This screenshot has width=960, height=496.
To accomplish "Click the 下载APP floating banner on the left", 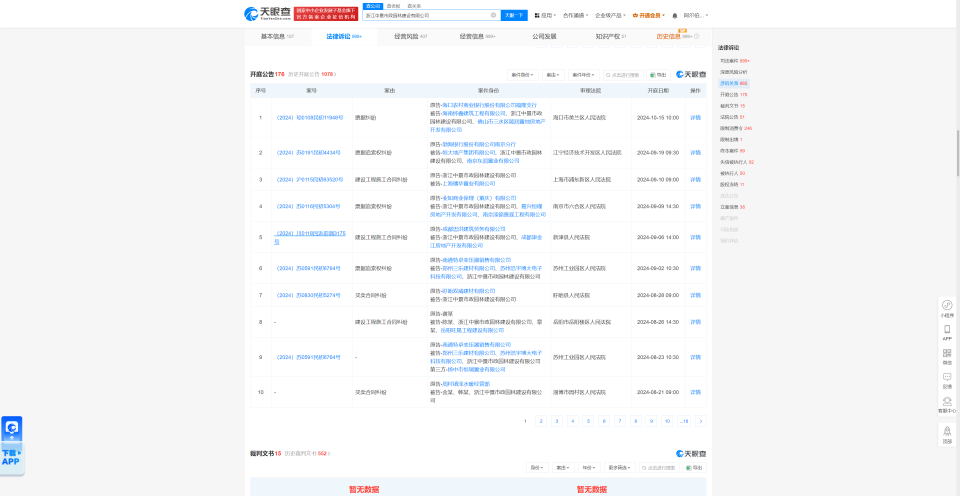I will click(11, 446).
